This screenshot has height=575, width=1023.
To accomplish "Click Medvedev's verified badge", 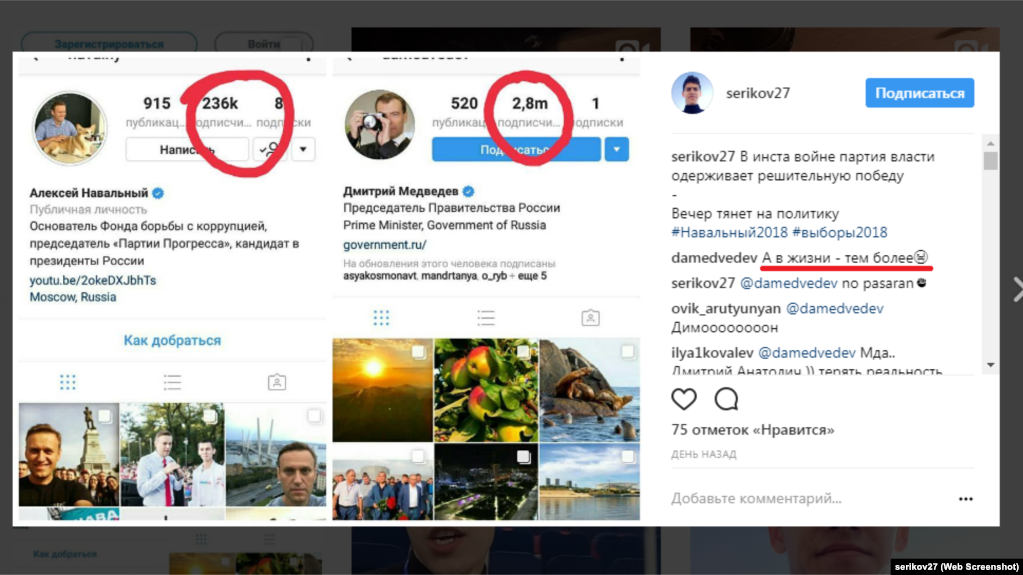I will click(x=468, y=191).
